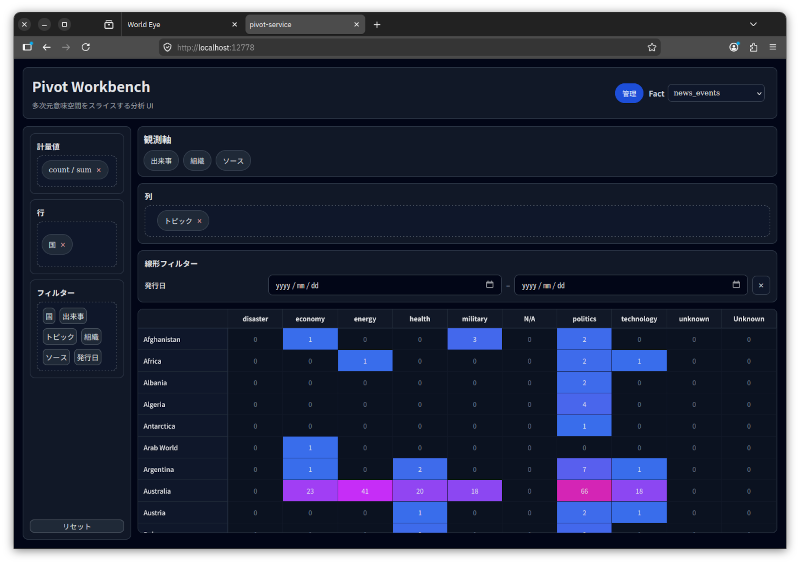
Task: Open calendar picker on the end date field
Action: 735,285
